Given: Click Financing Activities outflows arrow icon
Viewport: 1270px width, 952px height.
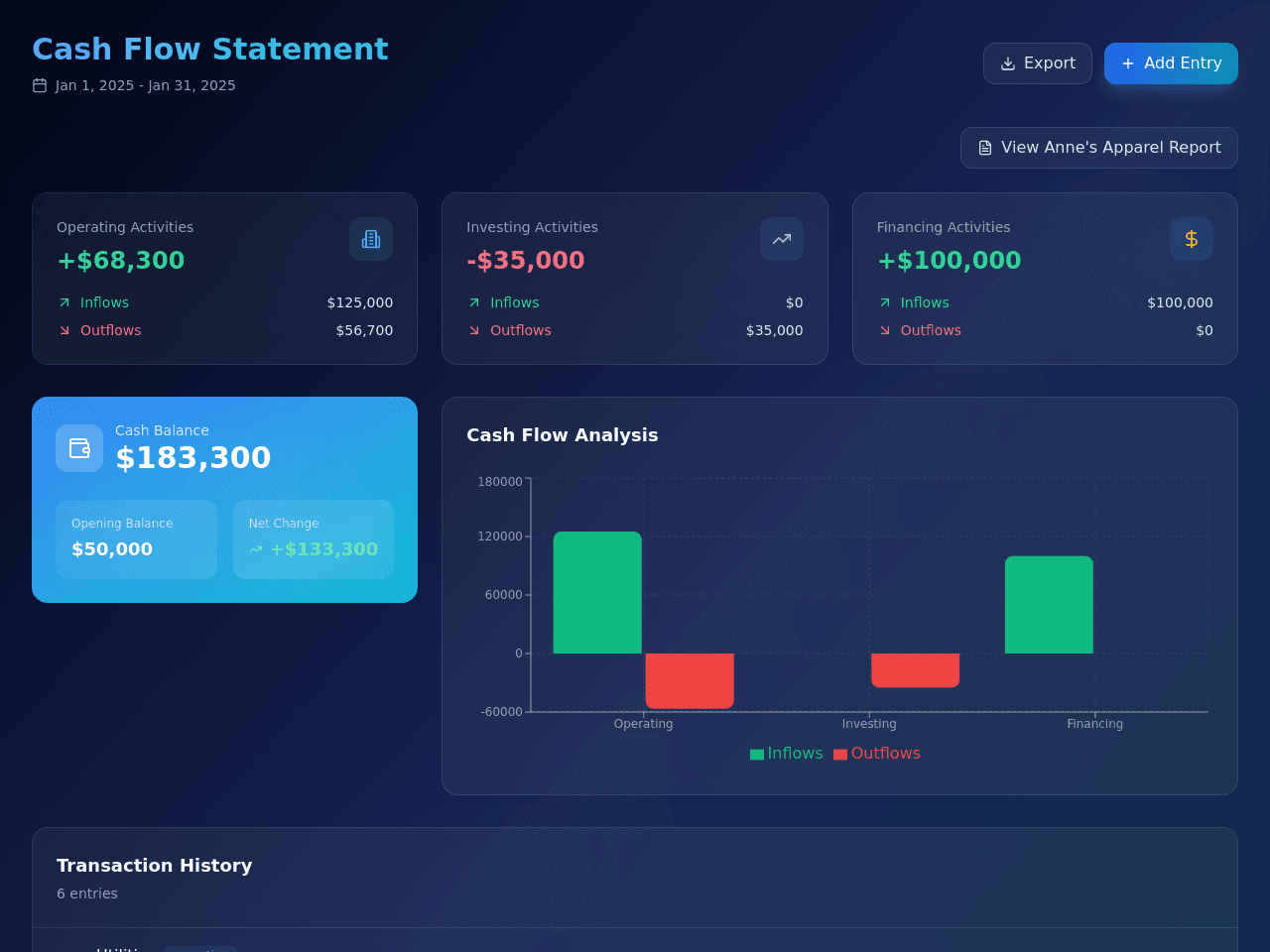Looking at the screenshot, I should (x=885, y=330).
